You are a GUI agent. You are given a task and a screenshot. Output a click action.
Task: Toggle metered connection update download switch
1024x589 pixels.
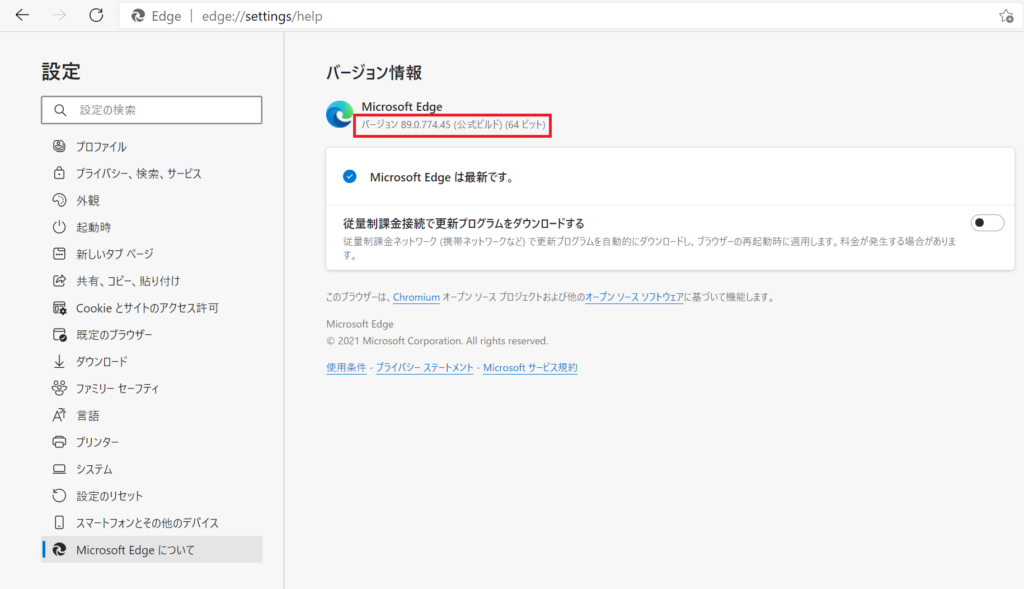pos(987,223)
